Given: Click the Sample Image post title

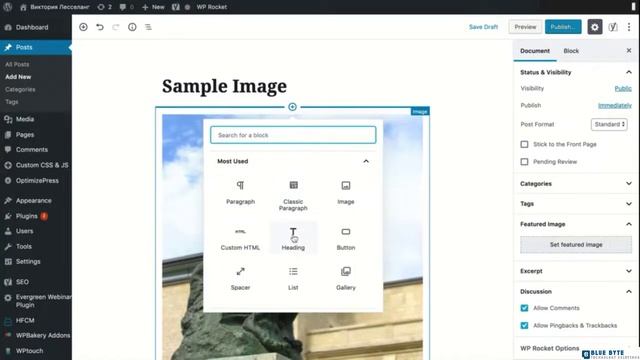Looking at the screenshot, I should click(224, 86).
